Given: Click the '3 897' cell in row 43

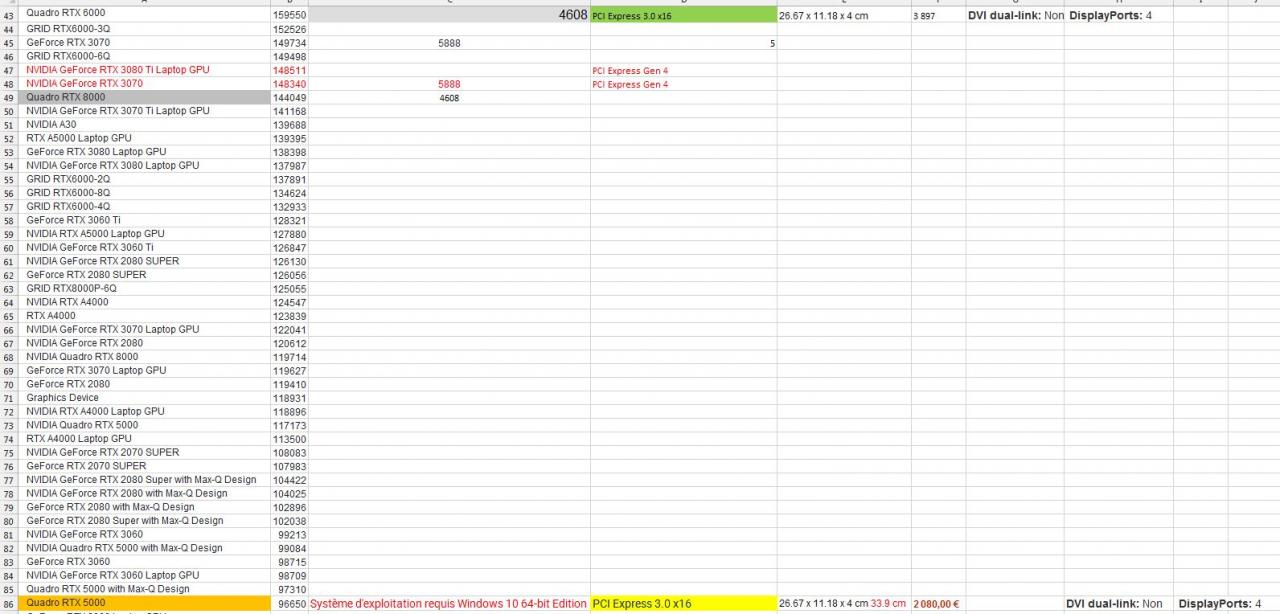Looking at the screenshot, I should [x=938, y=16].
